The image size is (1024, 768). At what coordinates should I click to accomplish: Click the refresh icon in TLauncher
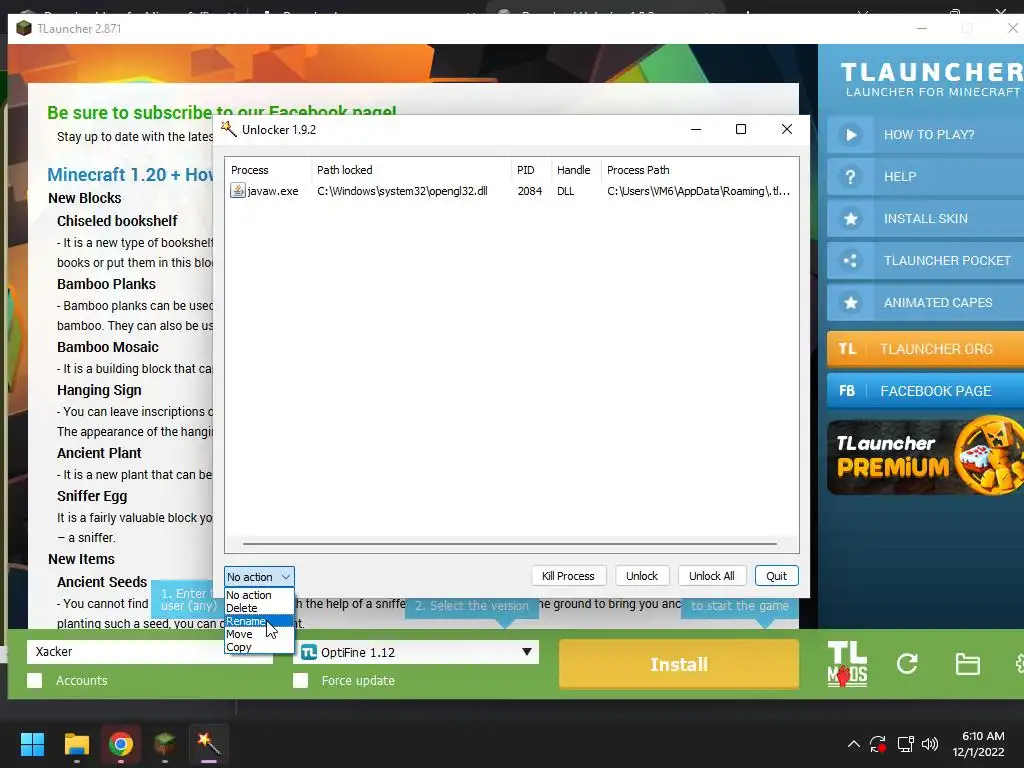pyautogui.click(x=907, y=664)
